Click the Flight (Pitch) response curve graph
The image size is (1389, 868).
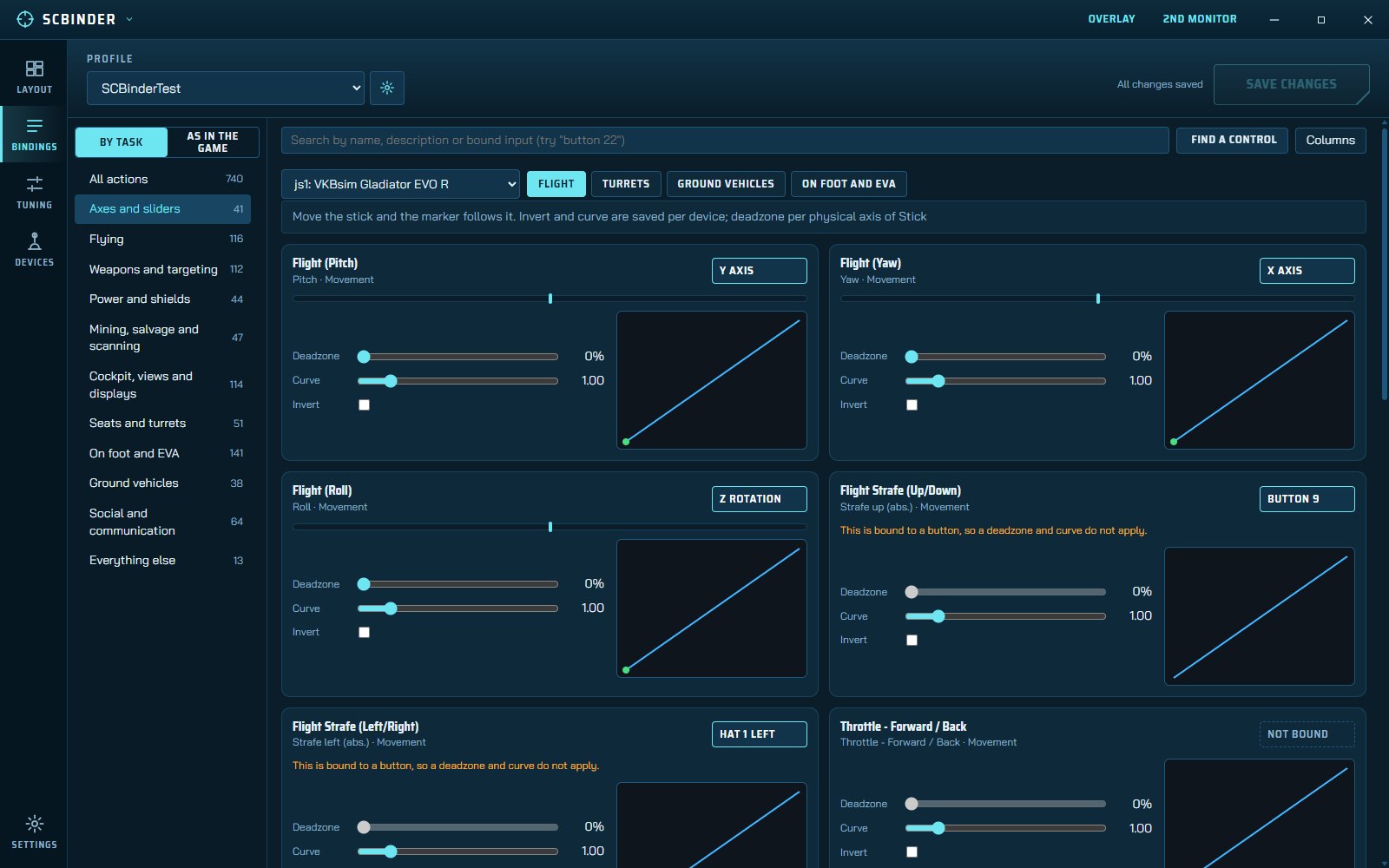[x=712, y=380]
